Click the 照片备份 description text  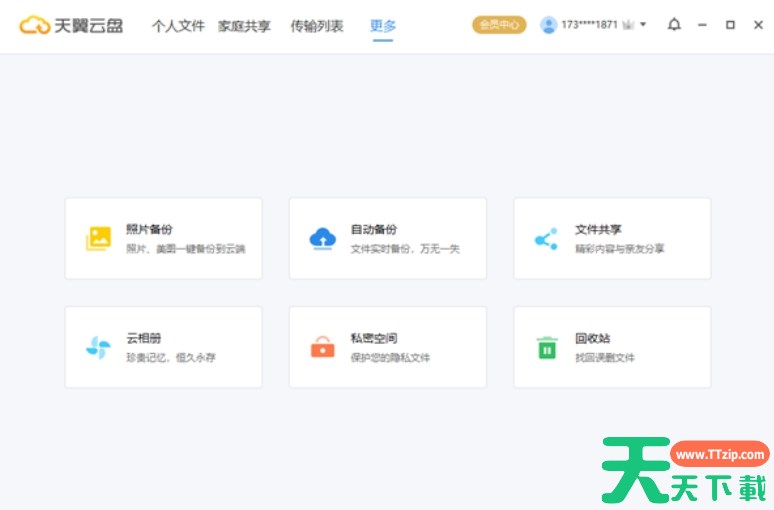pos(186,249)
